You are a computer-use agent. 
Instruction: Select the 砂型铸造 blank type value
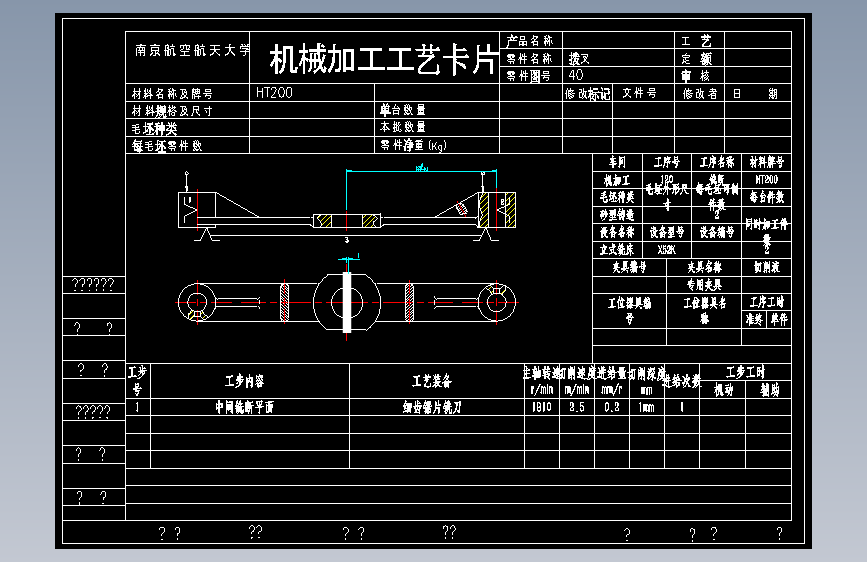click(617, 215)
